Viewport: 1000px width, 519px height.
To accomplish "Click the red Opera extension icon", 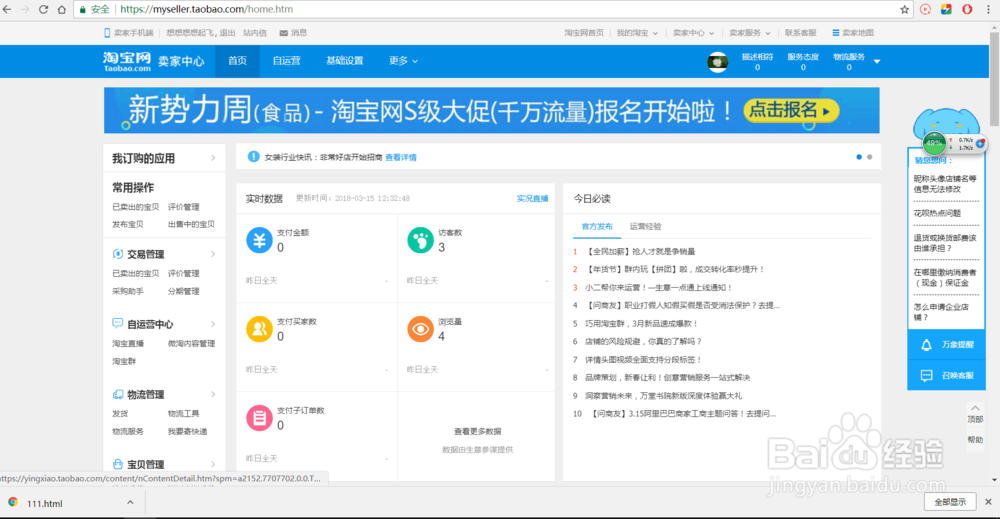I will click(x=967, y=10).
